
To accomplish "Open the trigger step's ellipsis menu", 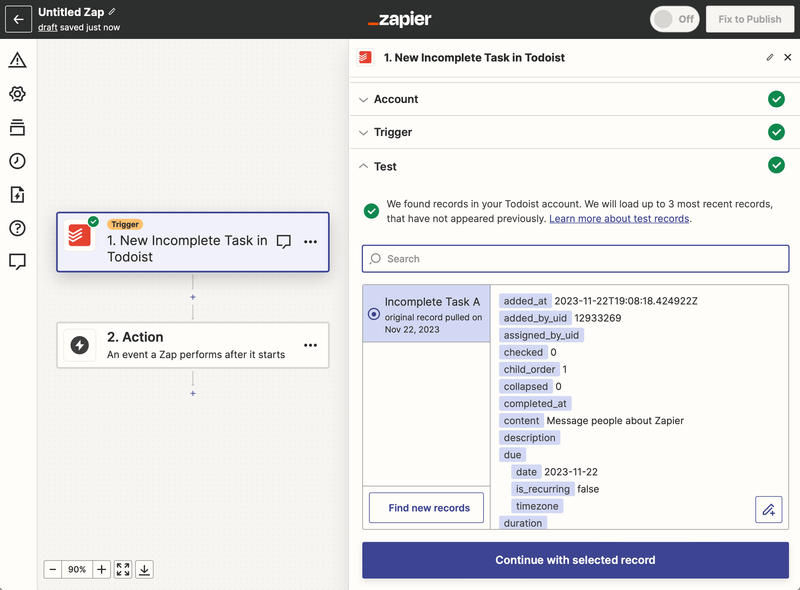I will (311, 241).
